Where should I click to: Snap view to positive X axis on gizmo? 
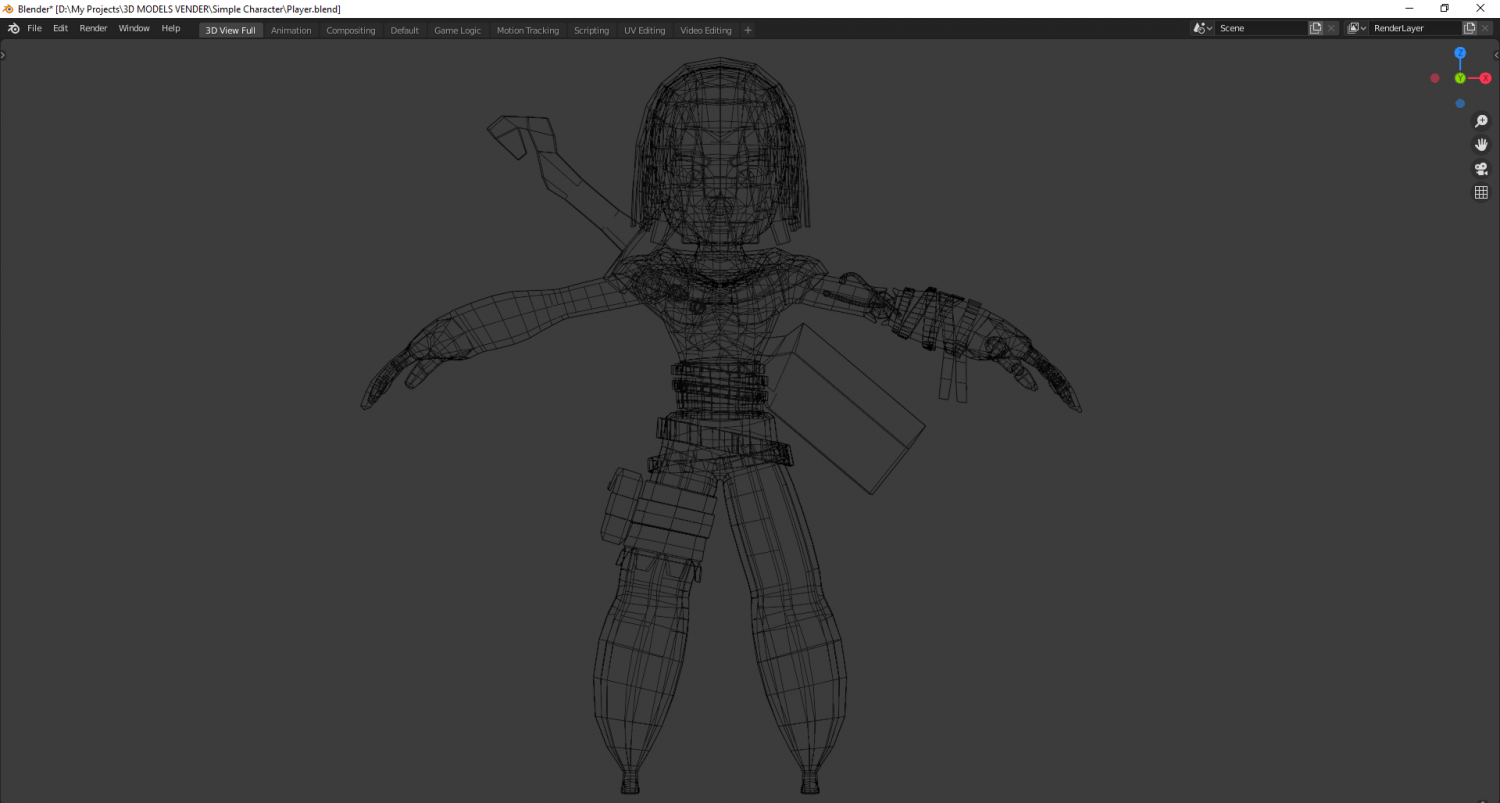[x=1485, y=78]
